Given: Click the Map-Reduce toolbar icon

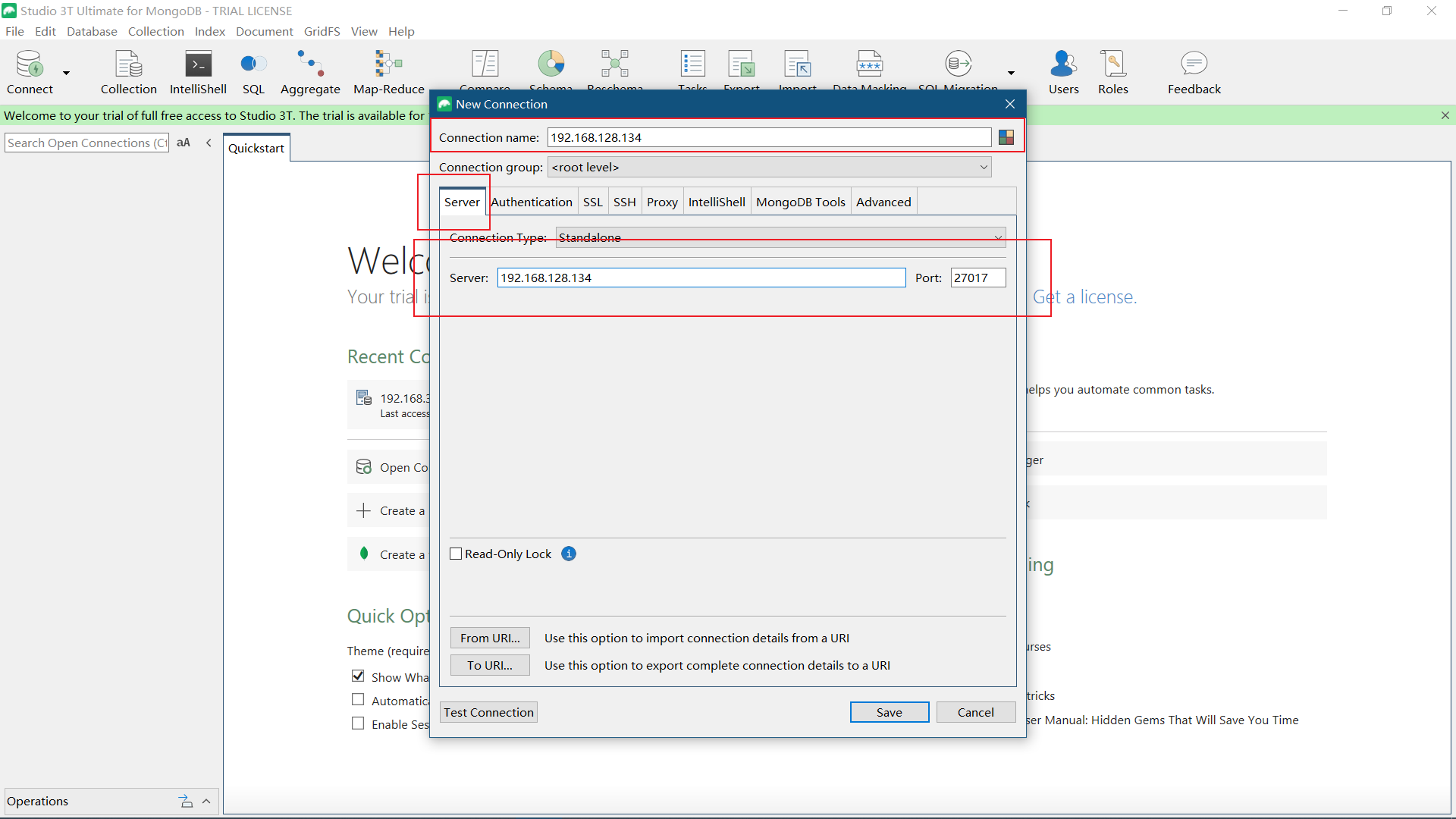Looking at the screenshot, I should [388, 72].
